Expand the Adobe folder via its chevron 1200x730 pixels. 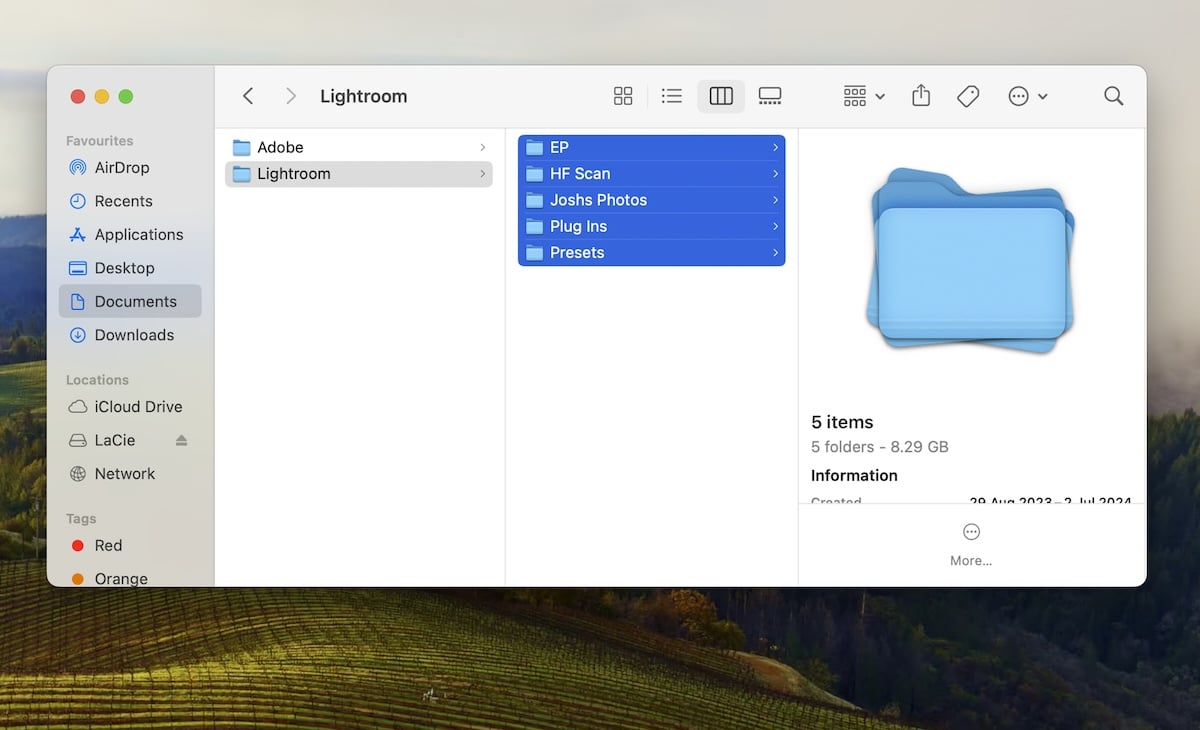484,146
